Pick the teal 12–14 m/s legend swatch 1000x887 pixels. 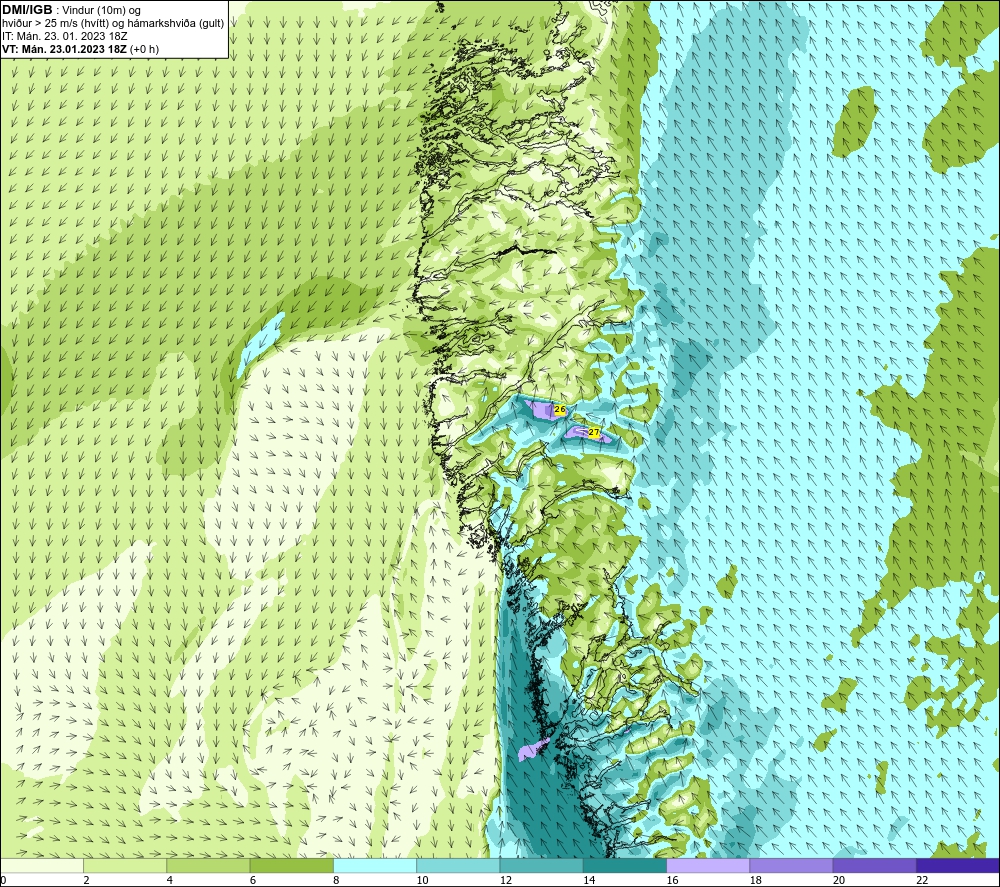point(541,866)
